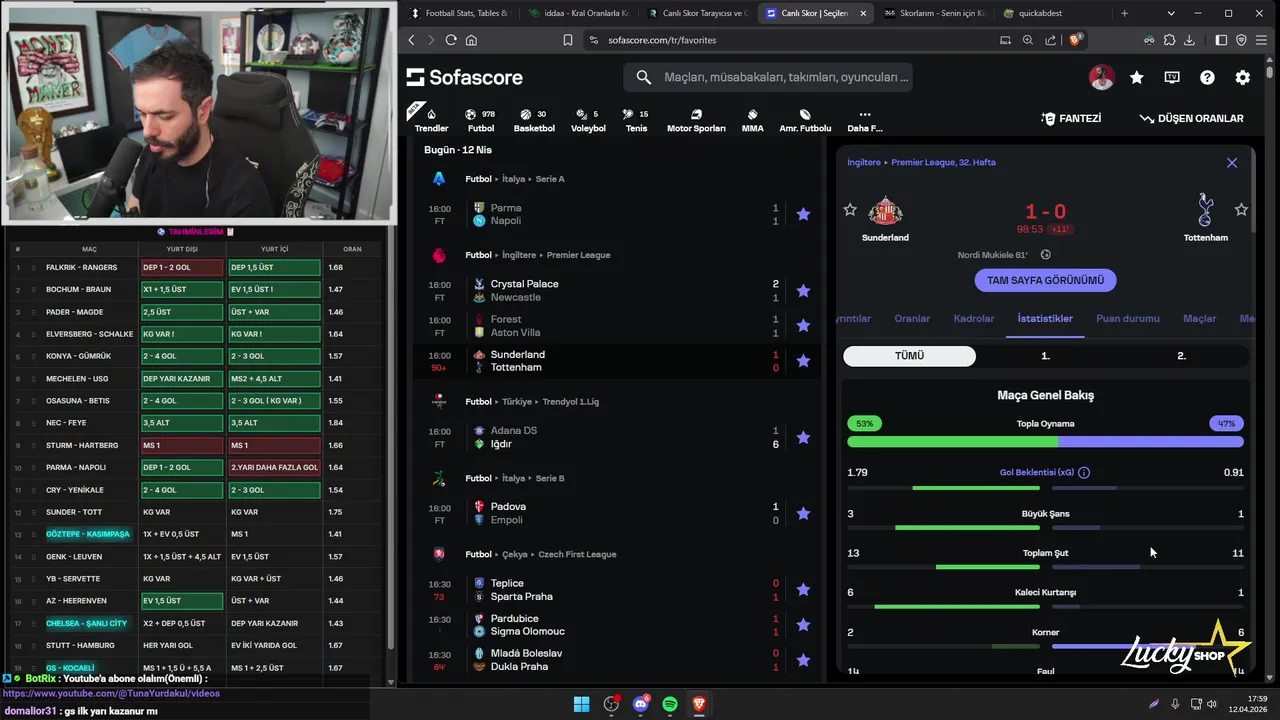Image resolution: width=1280 pixels, height=720 pixels.
Task: Open the user profile avatar
Action: click(x=1102, y=77)
